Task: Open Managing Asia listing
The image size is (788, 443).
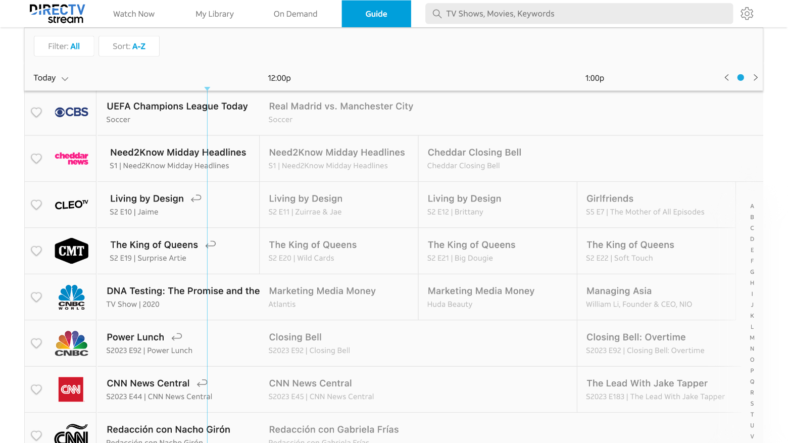Action: [x=656, y=297]
